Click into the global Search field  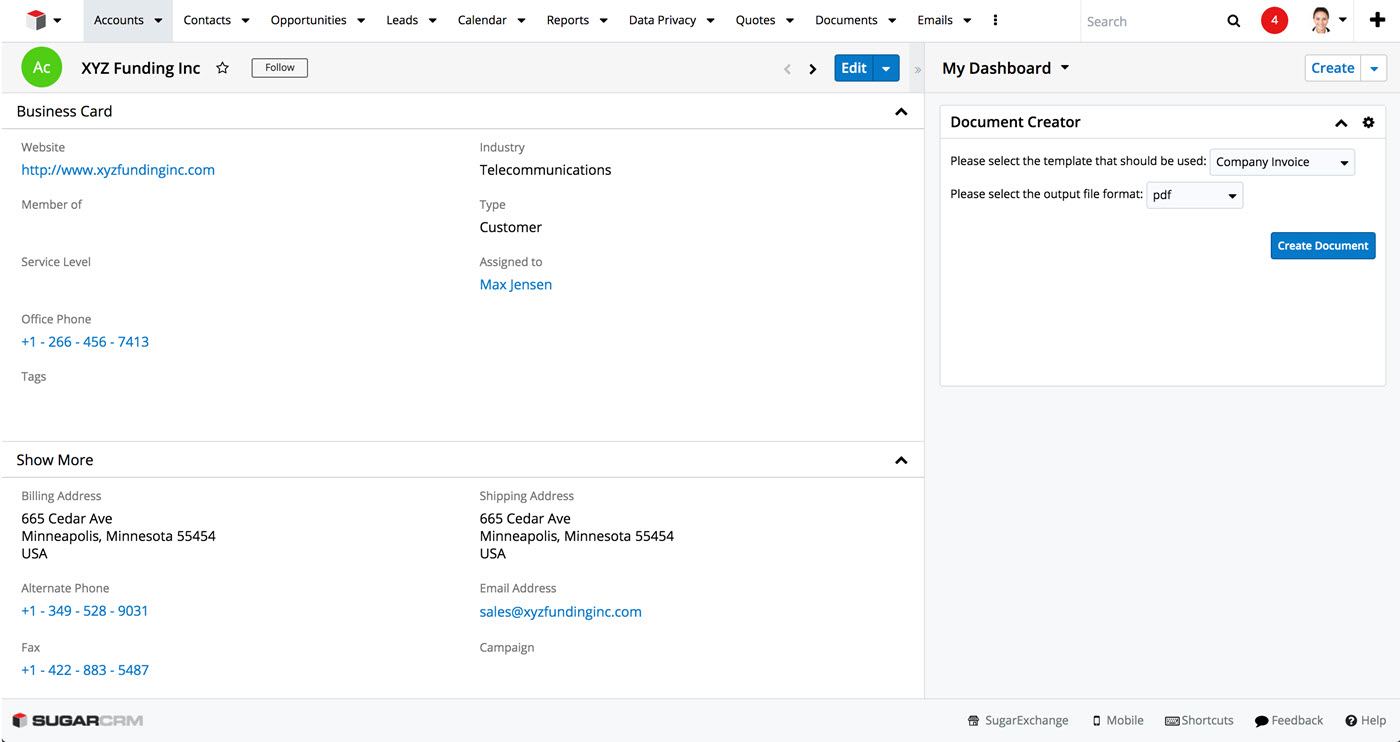[x=1150, y=21]
